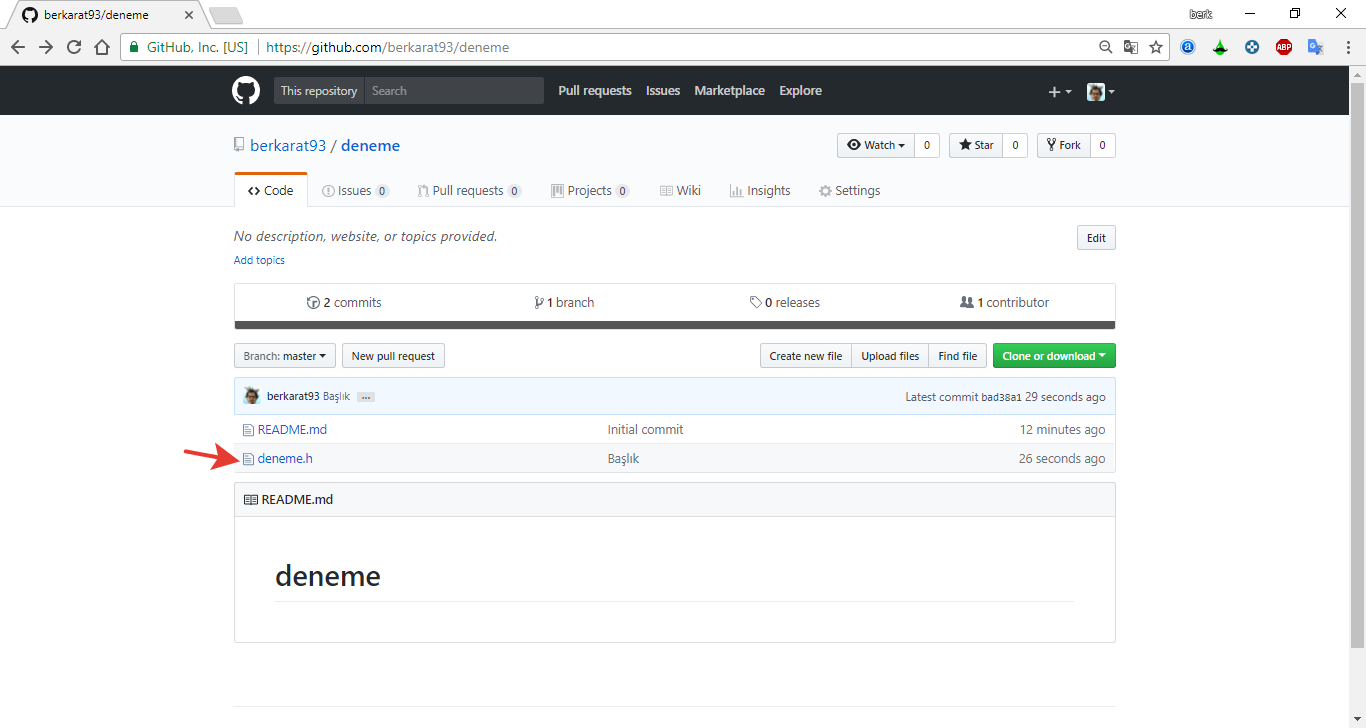This screenshot has height=728, width=1366.
Task: Switch to the Code tab
Action: (271, 190)
